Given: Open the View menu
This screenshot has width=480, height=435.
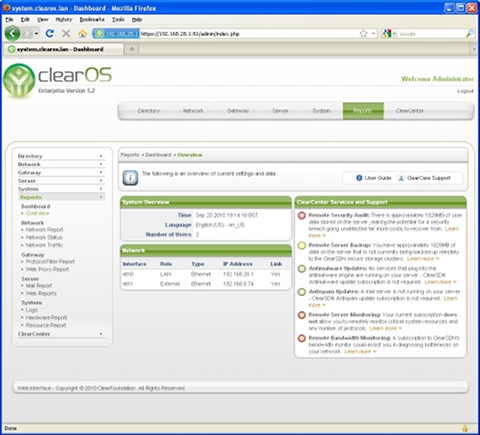Looking at the screenshot, I should pos(43,19).
